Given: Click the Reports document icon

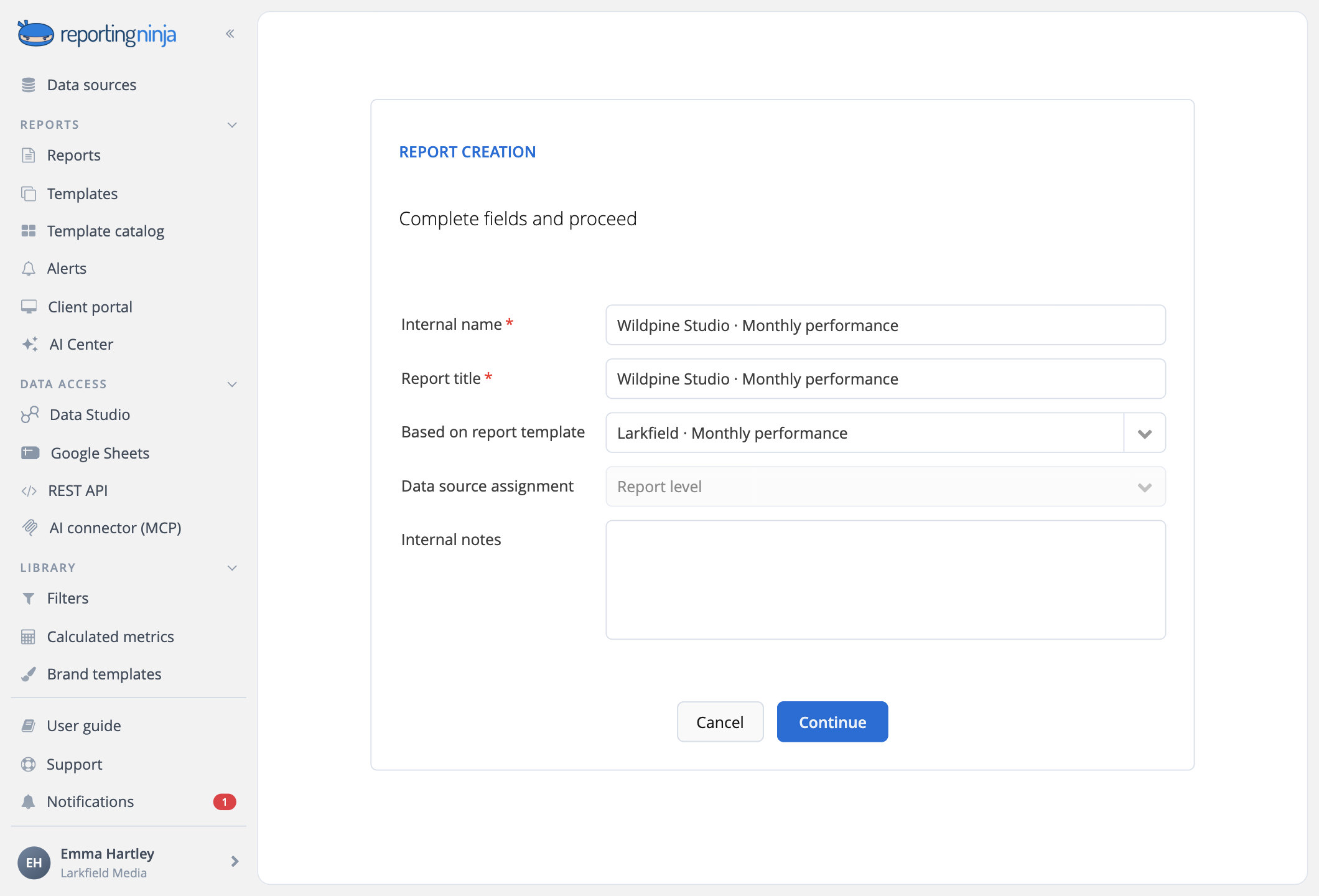Looking at the screenshot, I should 28,155.
